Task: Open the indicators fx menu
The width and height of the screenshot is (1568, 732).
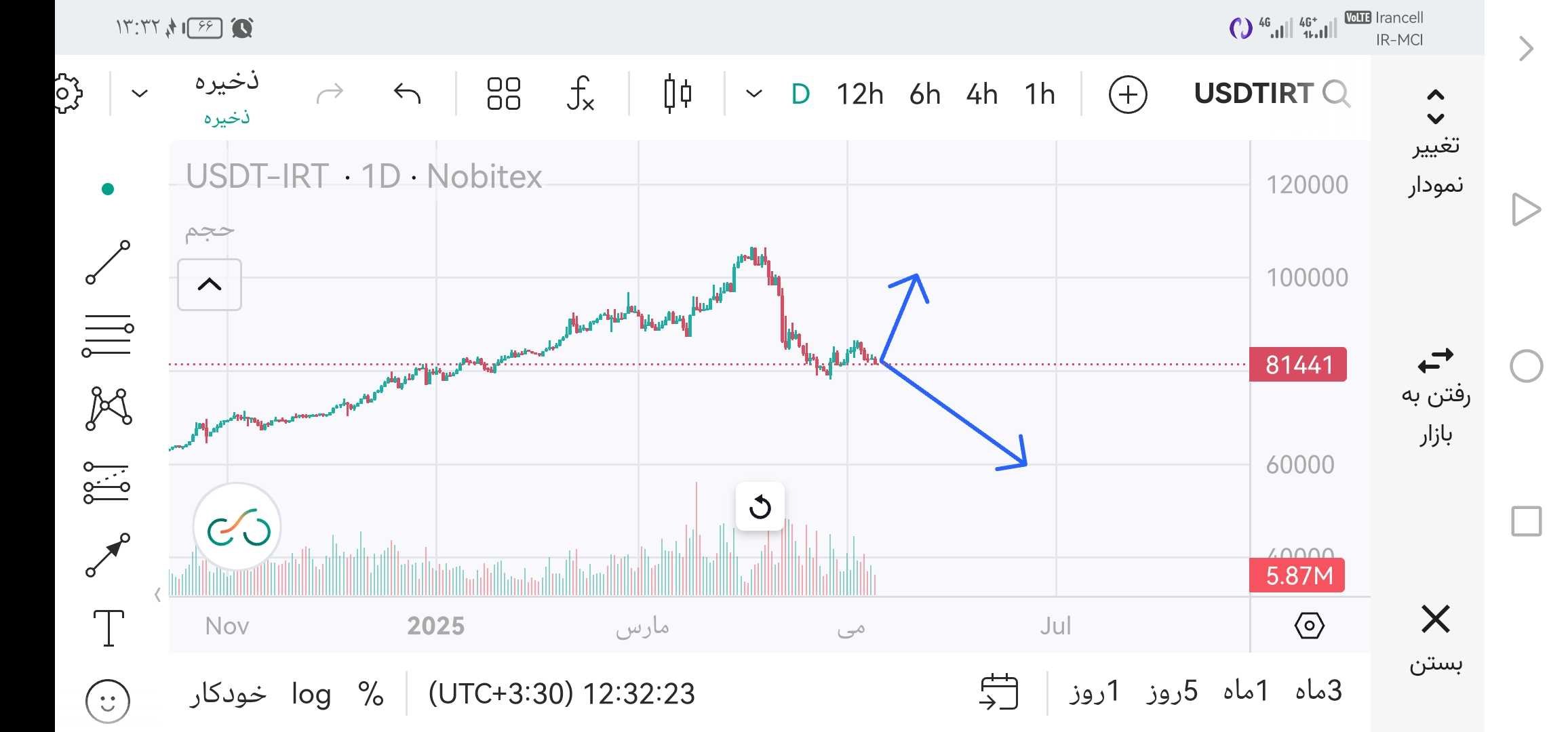Action: pyautogui.click(x=580, y=94)
